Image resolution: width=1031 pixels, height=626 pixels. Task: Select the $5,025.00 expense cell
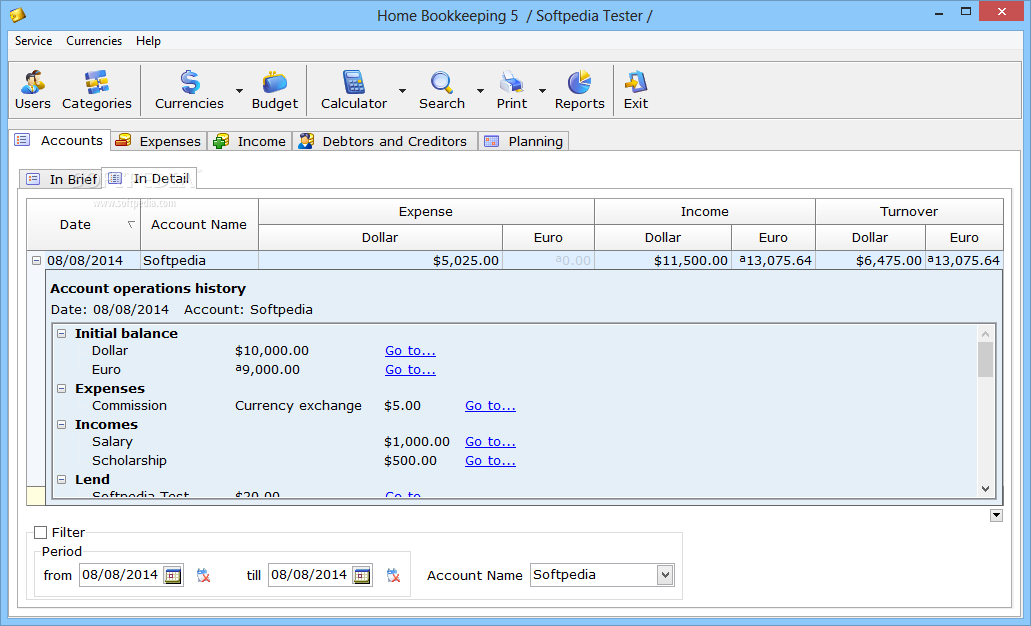(380, 261)
